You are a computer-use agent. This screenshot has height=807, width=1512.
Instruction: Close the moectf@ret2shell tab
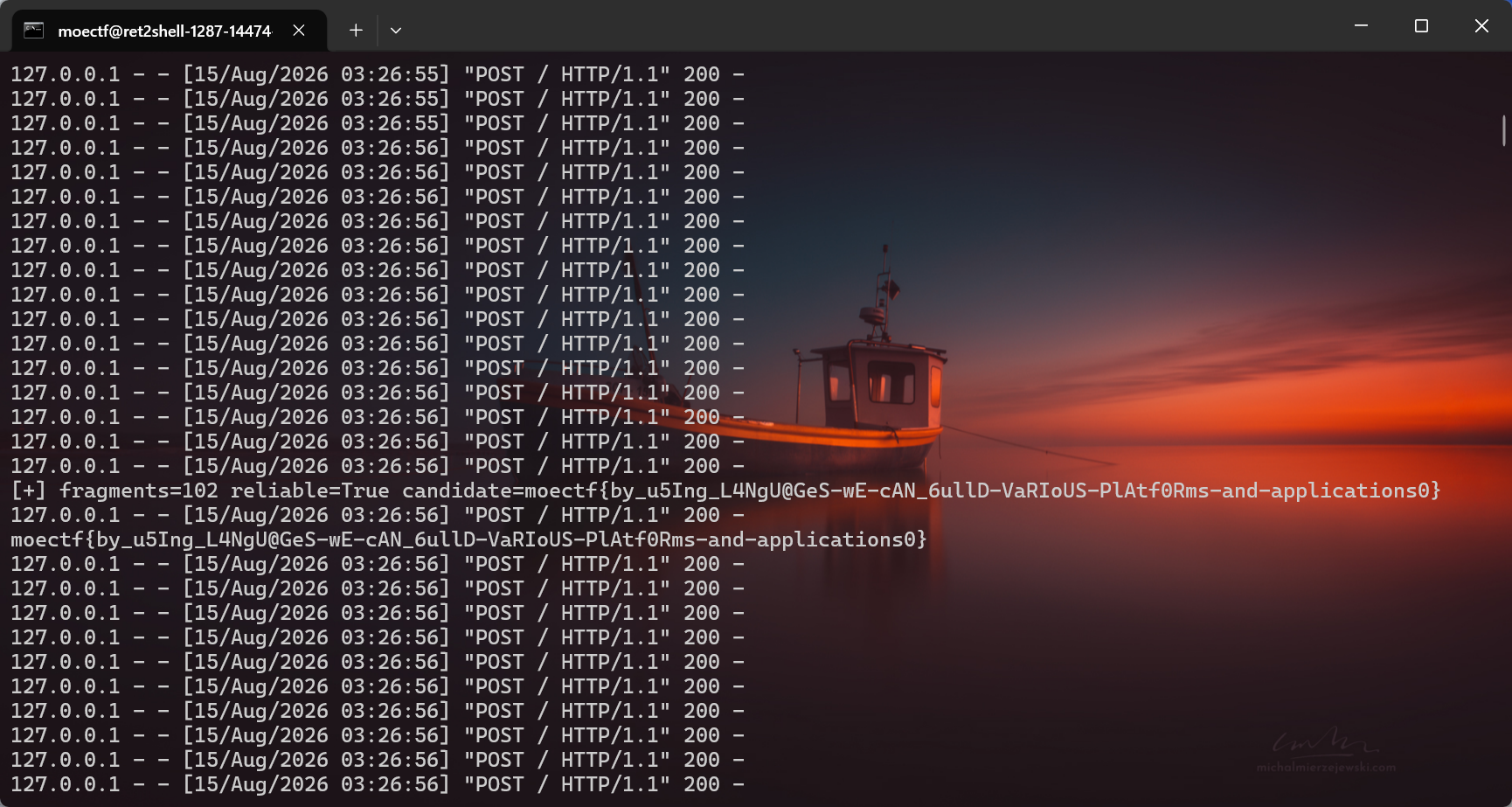[299, 31]
